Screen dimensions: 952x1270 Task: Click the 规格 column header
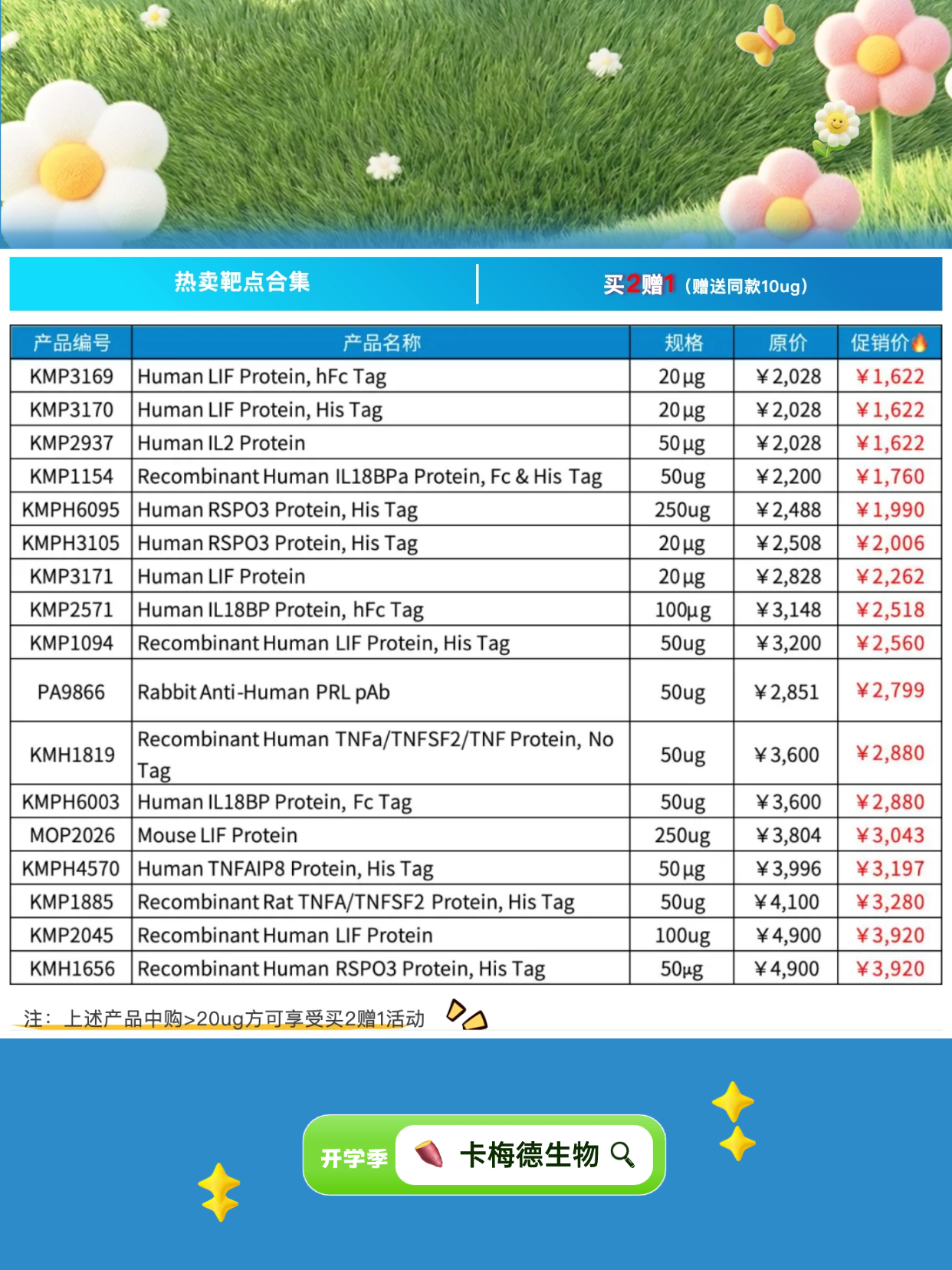click(682, 343)
